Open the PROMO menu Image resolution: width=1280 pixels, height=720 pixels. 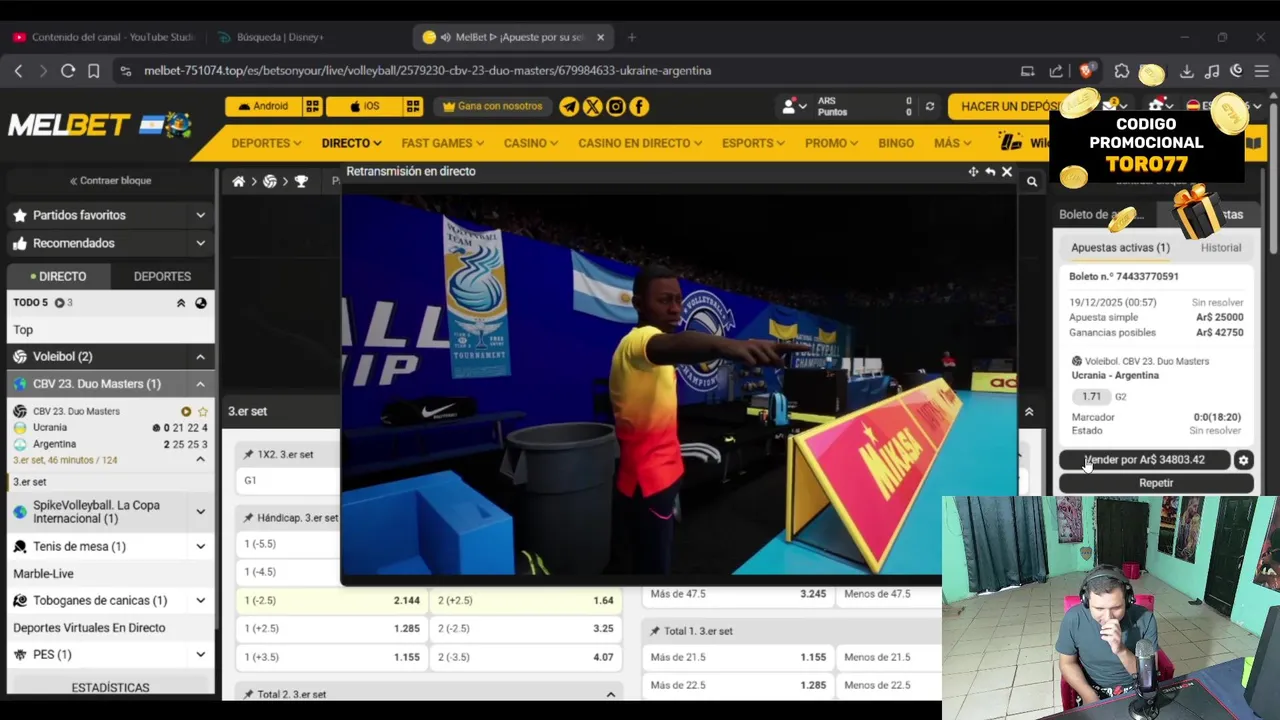831,143
